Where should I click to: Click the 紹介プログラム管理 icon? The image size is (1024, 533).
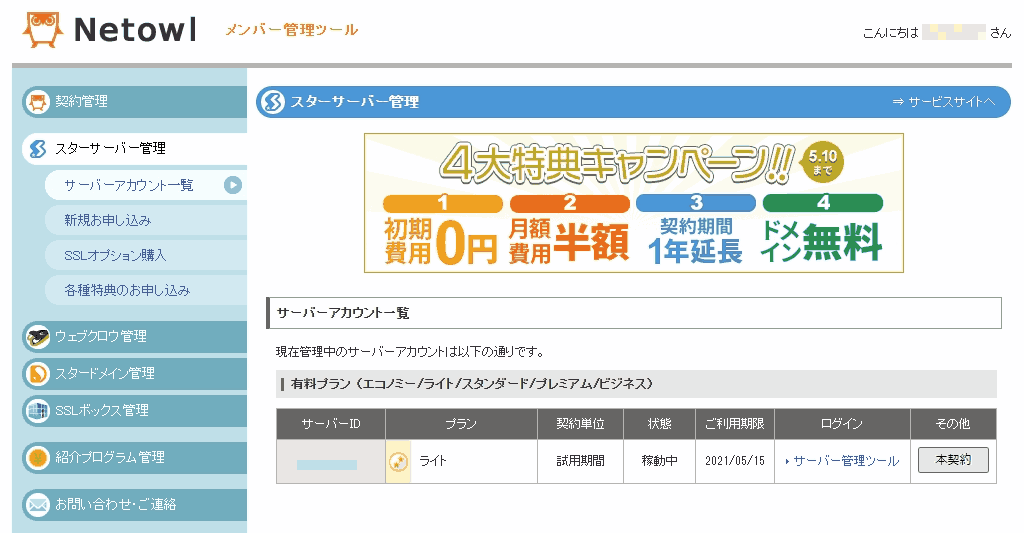38,458
